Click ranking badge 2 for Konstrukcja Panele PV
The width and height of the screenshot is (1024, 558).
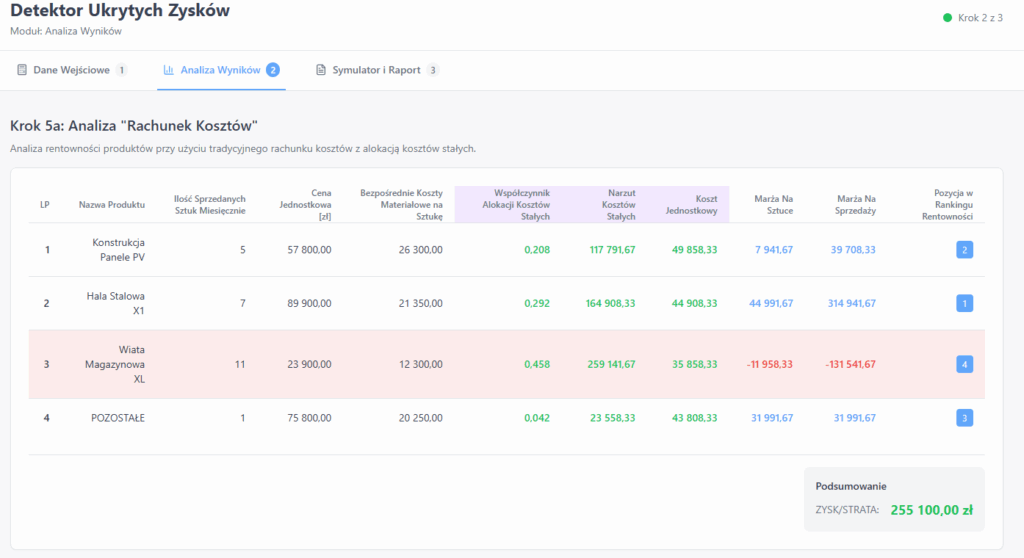(964, 250)
